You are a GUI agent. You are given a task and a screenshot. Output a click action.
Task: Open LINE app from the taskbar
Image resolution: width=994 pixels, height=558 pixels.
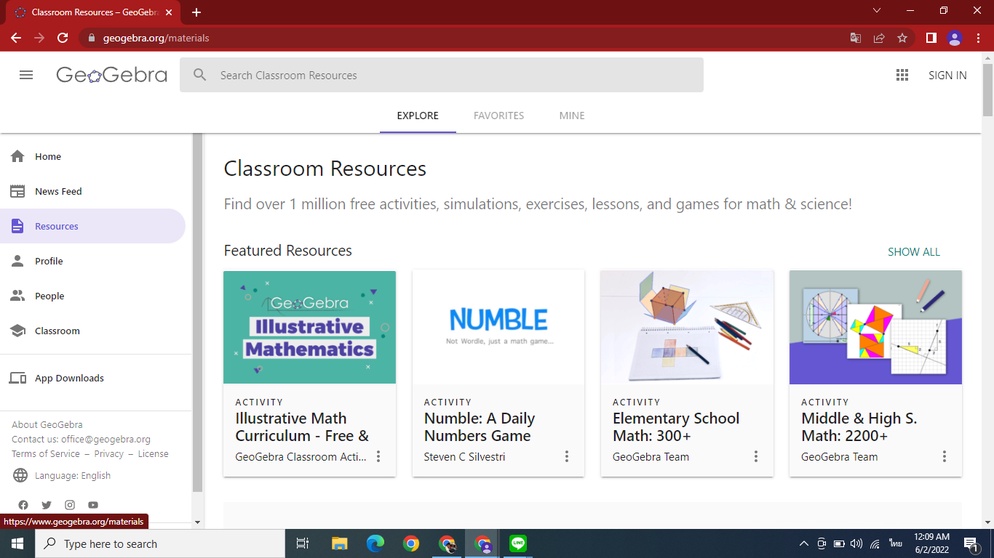518,543
